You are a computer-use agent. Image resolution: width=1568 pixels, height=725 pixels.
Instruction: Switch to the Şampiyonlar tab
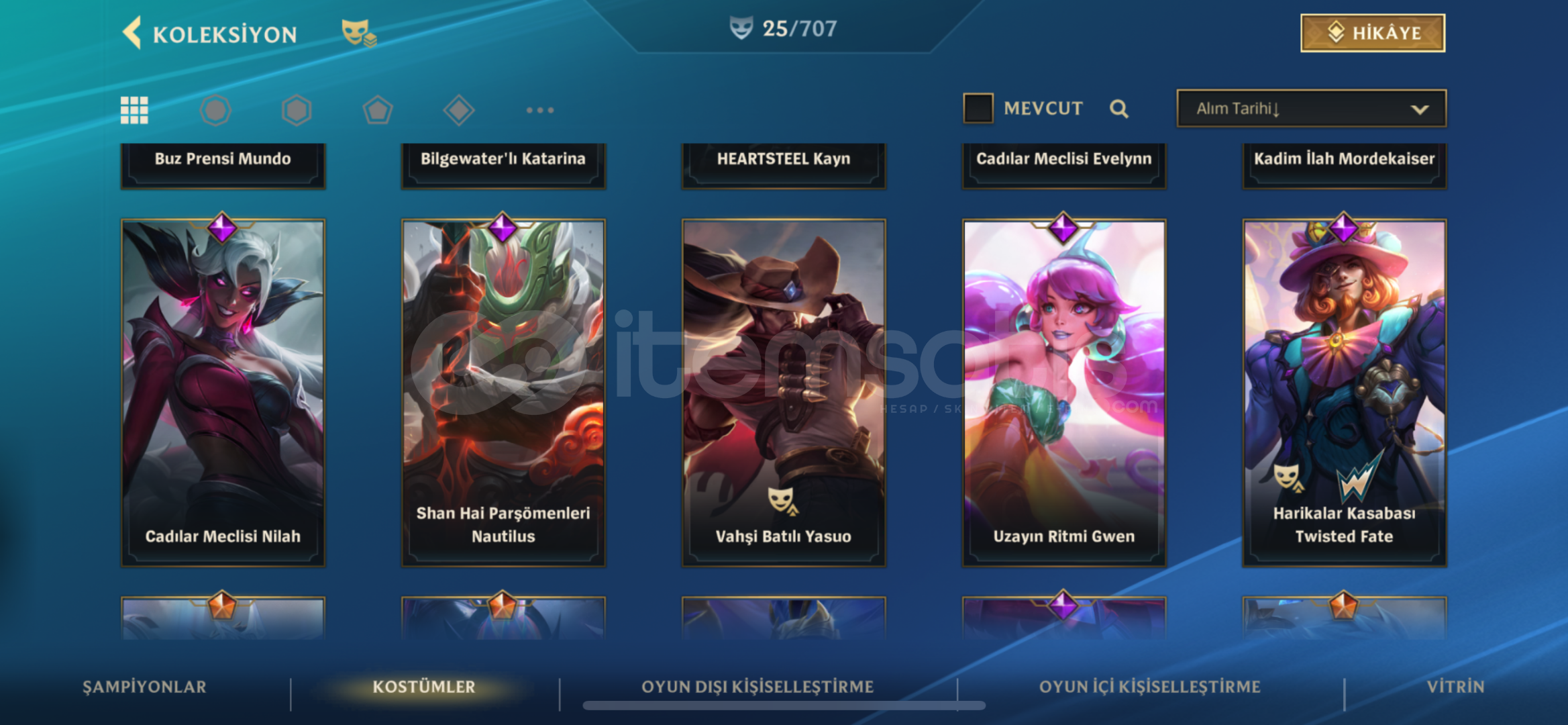point(144,687)
